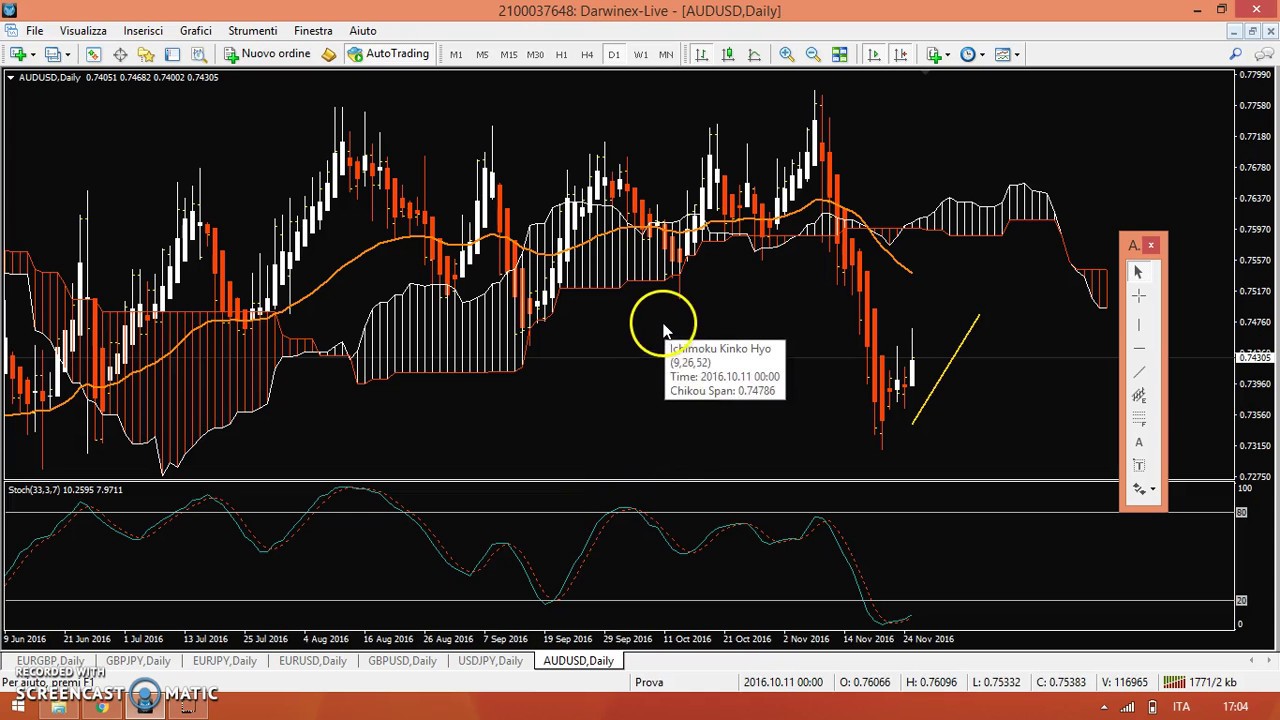Expand templates dropdown
This screenshot has height=720, width=1280.
click(1016, 54)
